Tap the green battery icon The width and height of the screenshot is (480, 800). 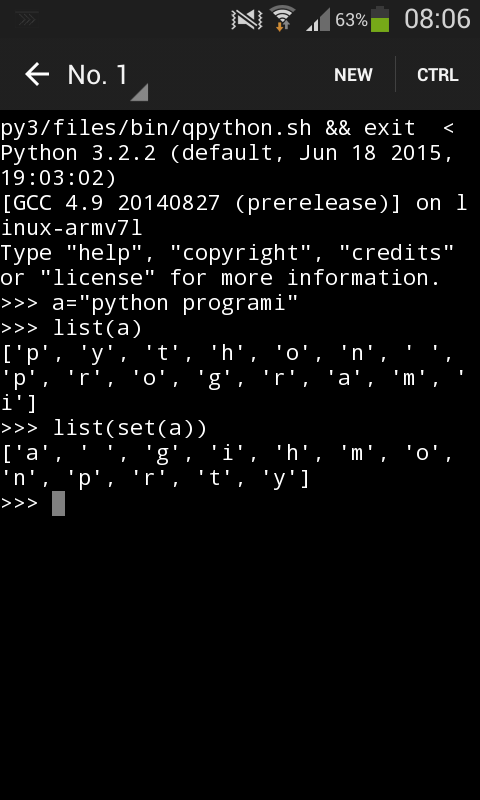380,19
